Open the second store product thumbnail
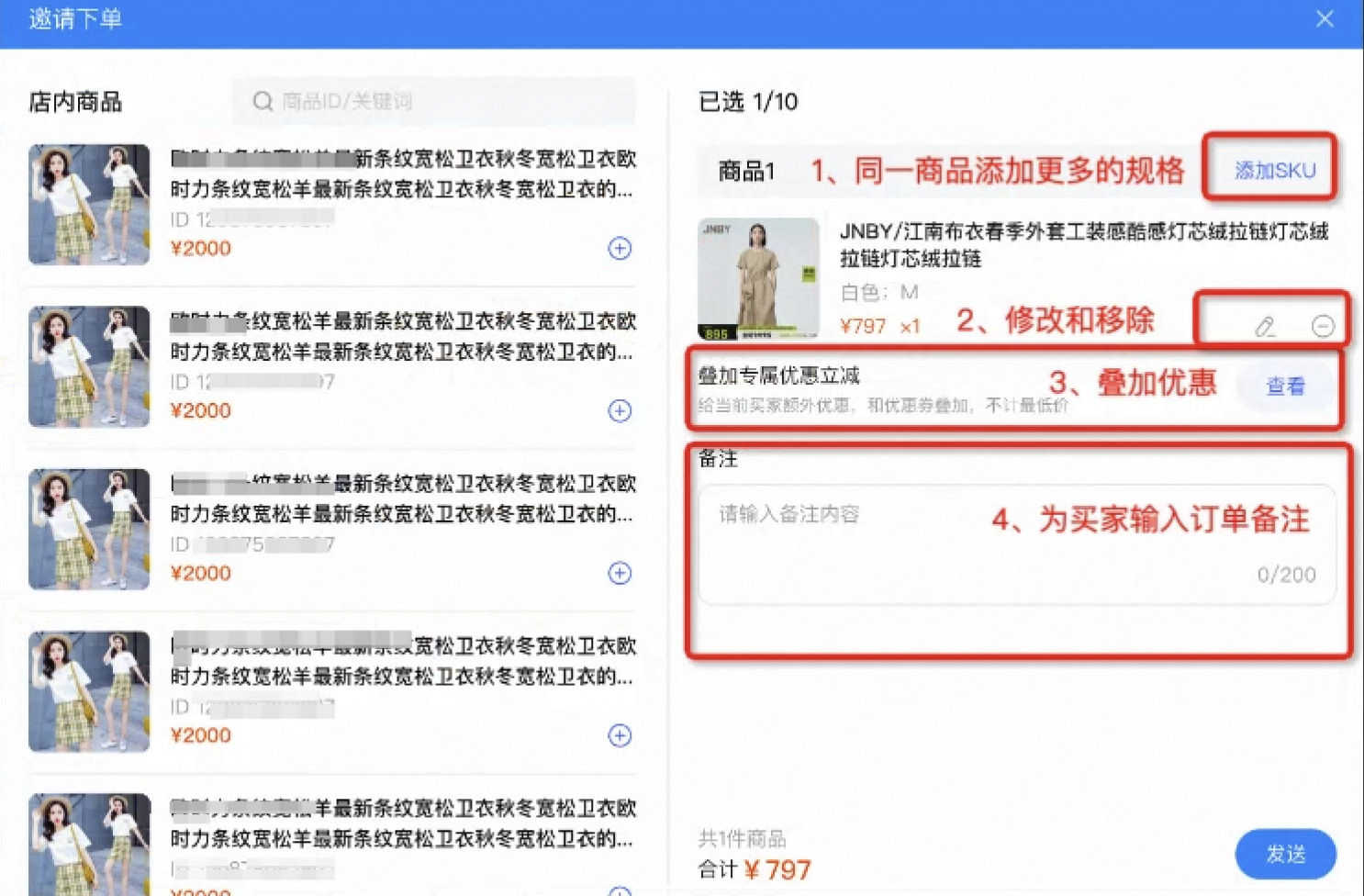This screenshot has width=1364, height=896. coord(89,367)
